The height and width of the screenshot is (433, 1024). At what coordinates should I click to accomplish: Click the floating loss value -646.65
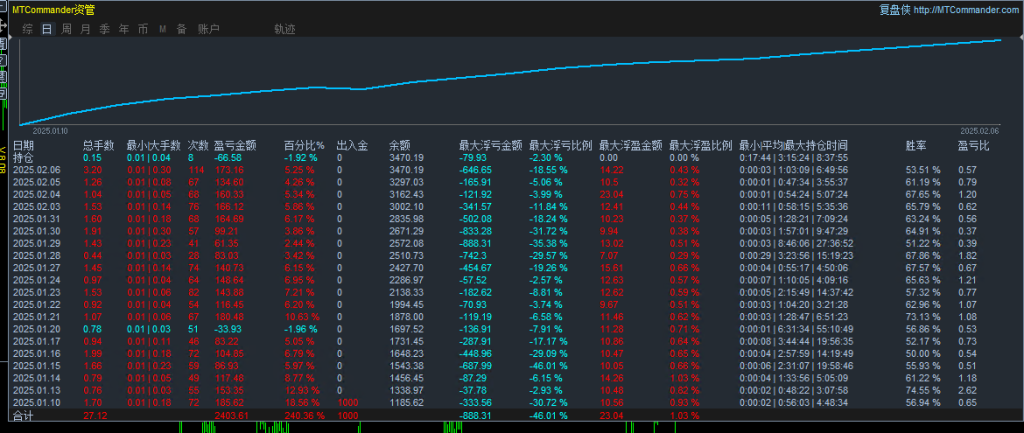pos(477,169)
